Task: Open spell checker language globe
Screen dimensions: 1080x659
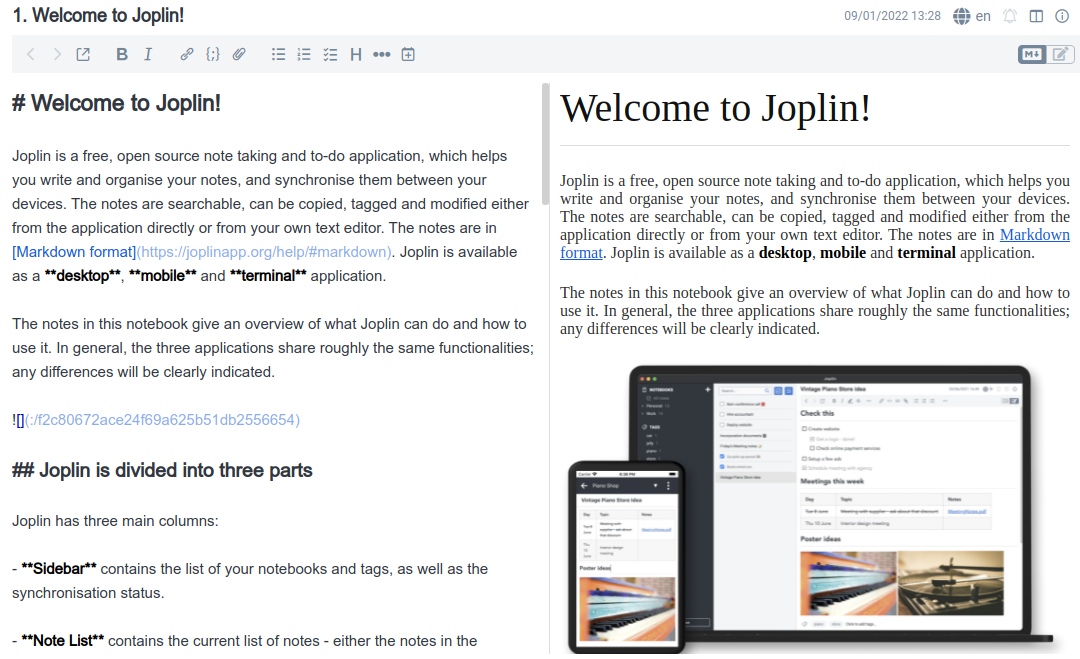Action: coord(962,16)
